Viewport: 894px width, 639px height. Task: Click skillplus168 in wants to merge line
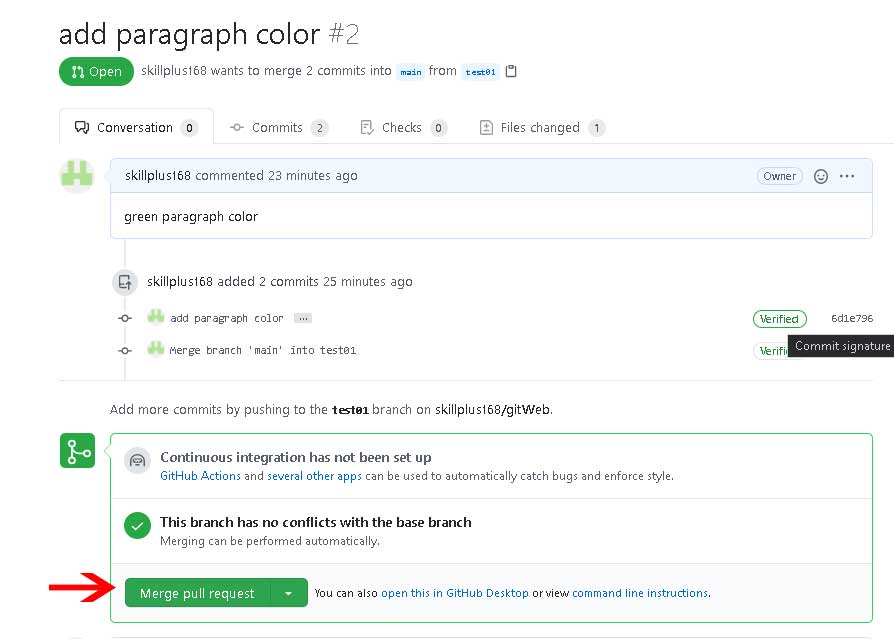[x=174, y=71]
